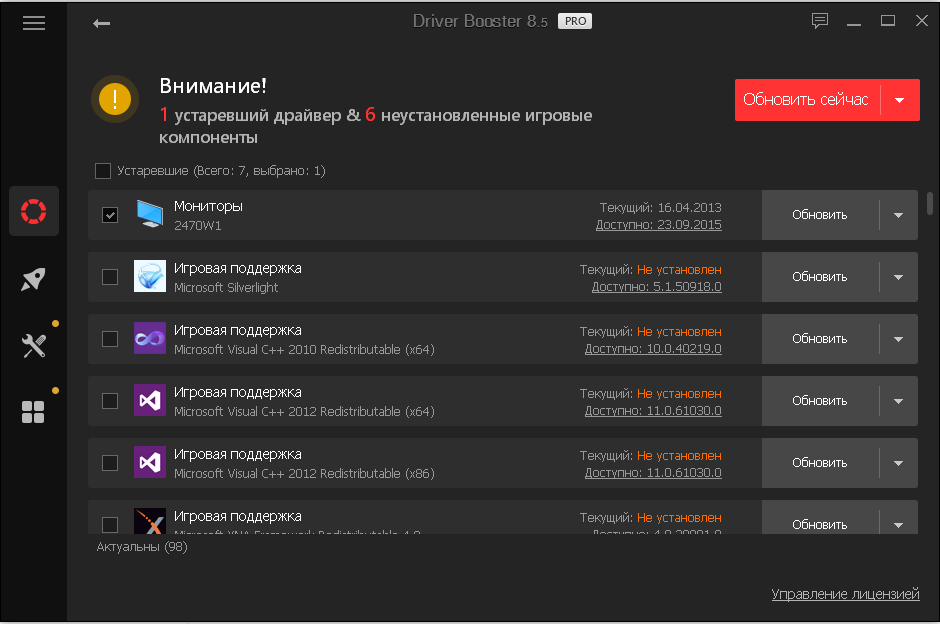This screenshot has width=940, height=624.
Task: Check the Visual C++ 2012 (x64) checkbox
Action: [x=110, y=400]
